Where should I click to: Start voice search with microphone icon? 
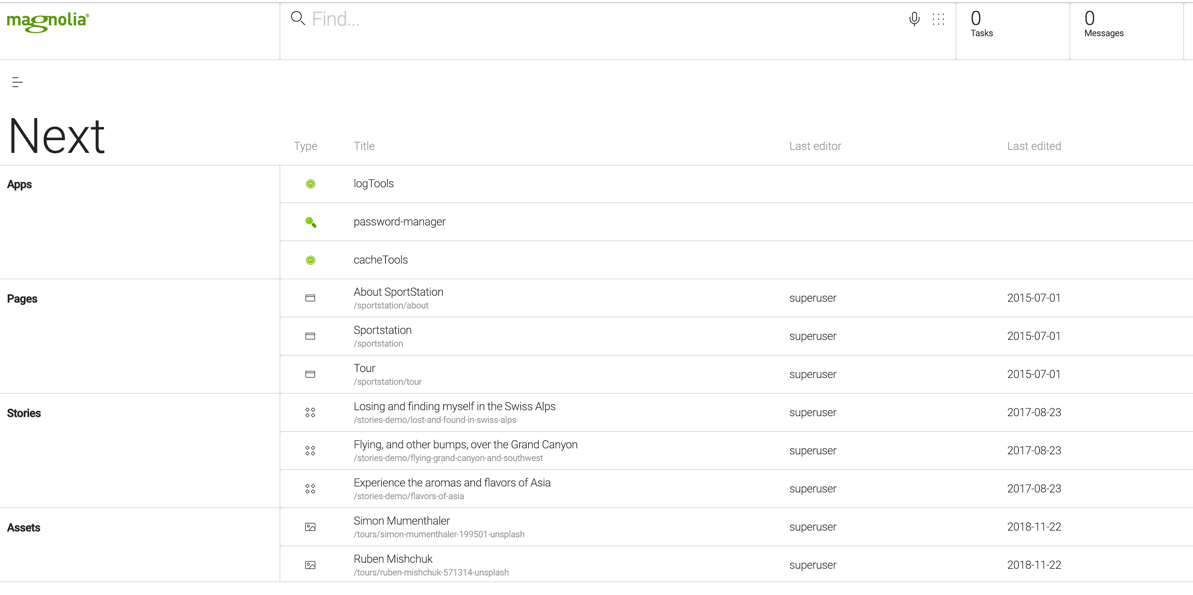[914, 19]
